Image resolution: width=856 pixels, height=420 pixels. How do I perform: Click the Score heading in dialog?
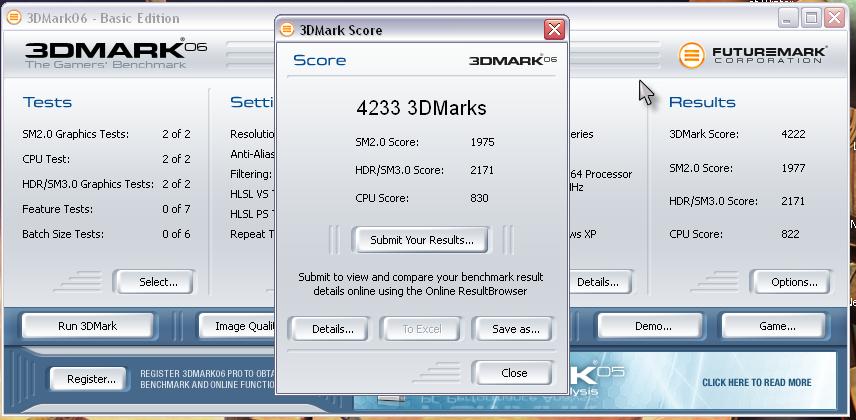(319, 60)
